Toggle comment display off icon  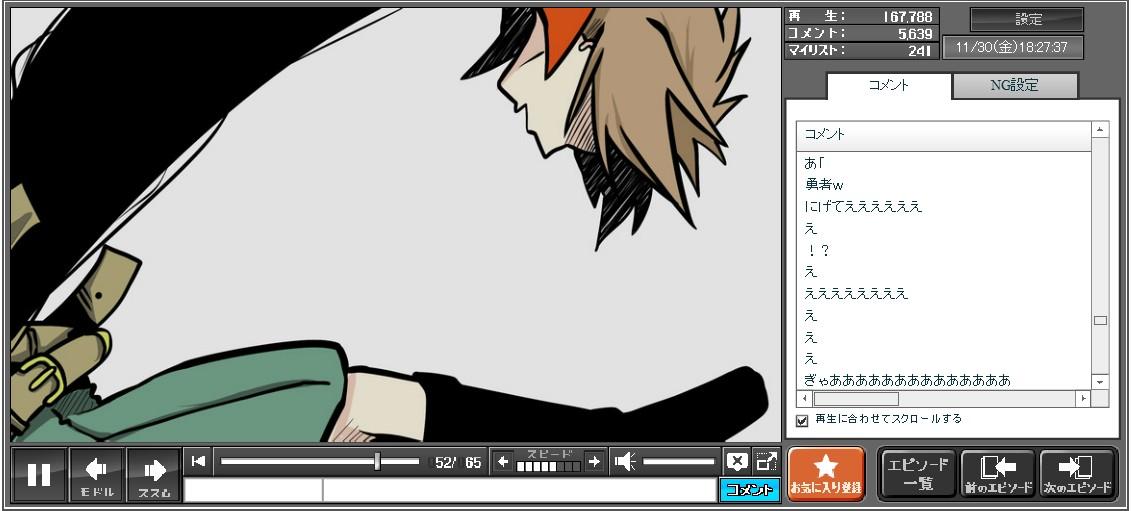click(x=737, y=461)
